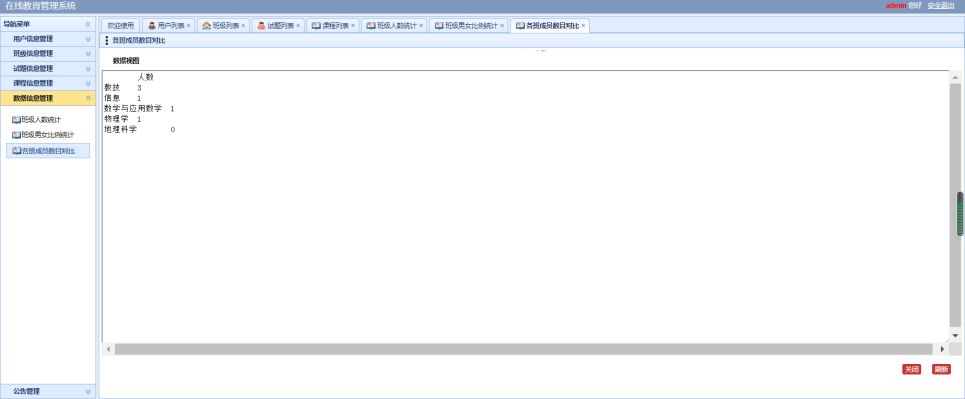Click the book icon on 各班成员数目对比 tab

point(520,26)
